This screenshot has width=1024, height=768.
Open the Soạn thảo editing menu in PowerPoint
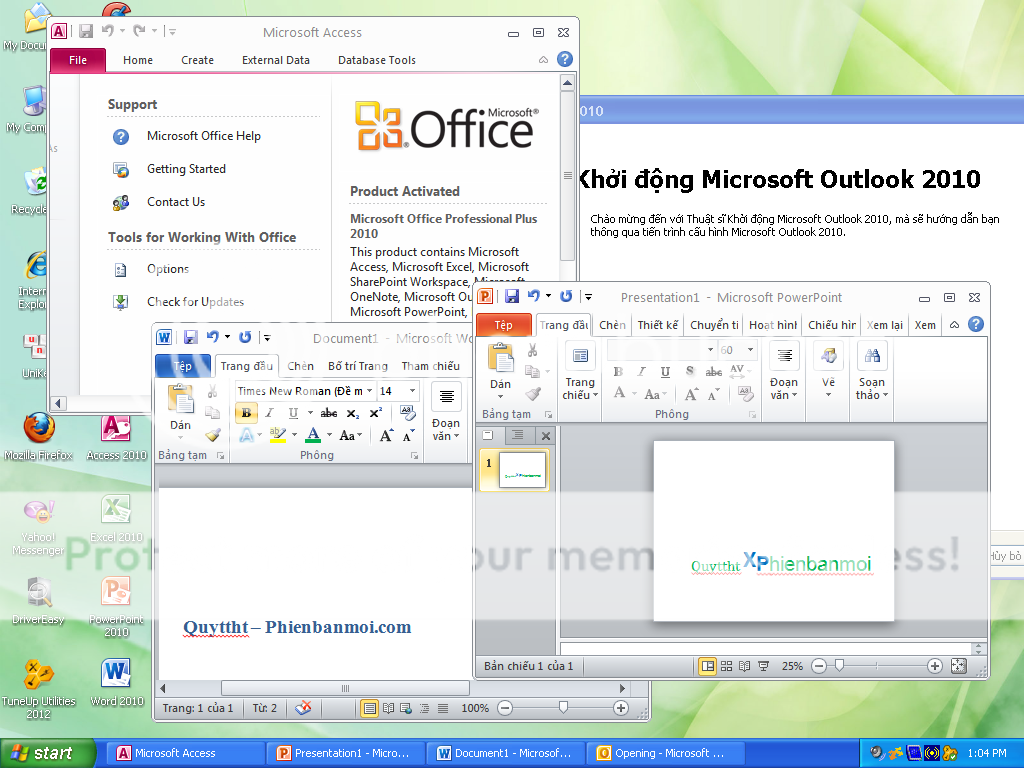point(872,370)
